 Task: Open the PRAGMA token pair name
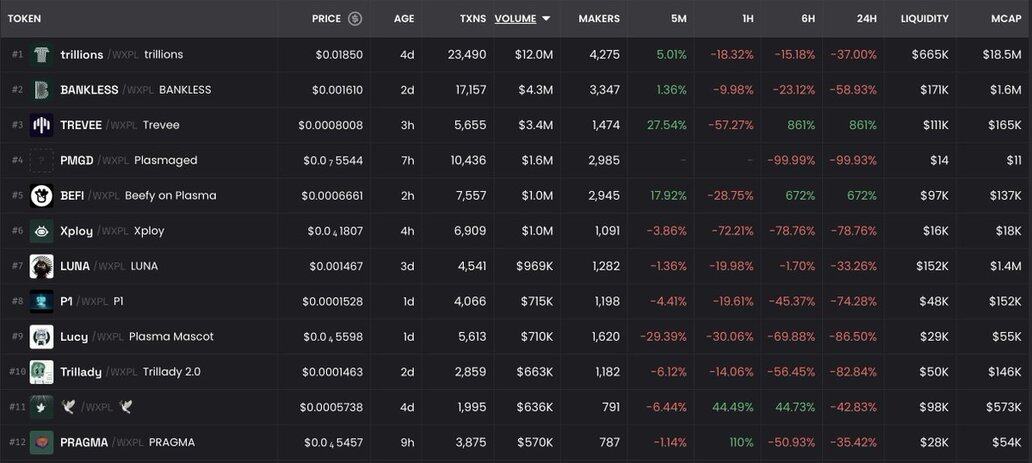[x=127, y=442]
